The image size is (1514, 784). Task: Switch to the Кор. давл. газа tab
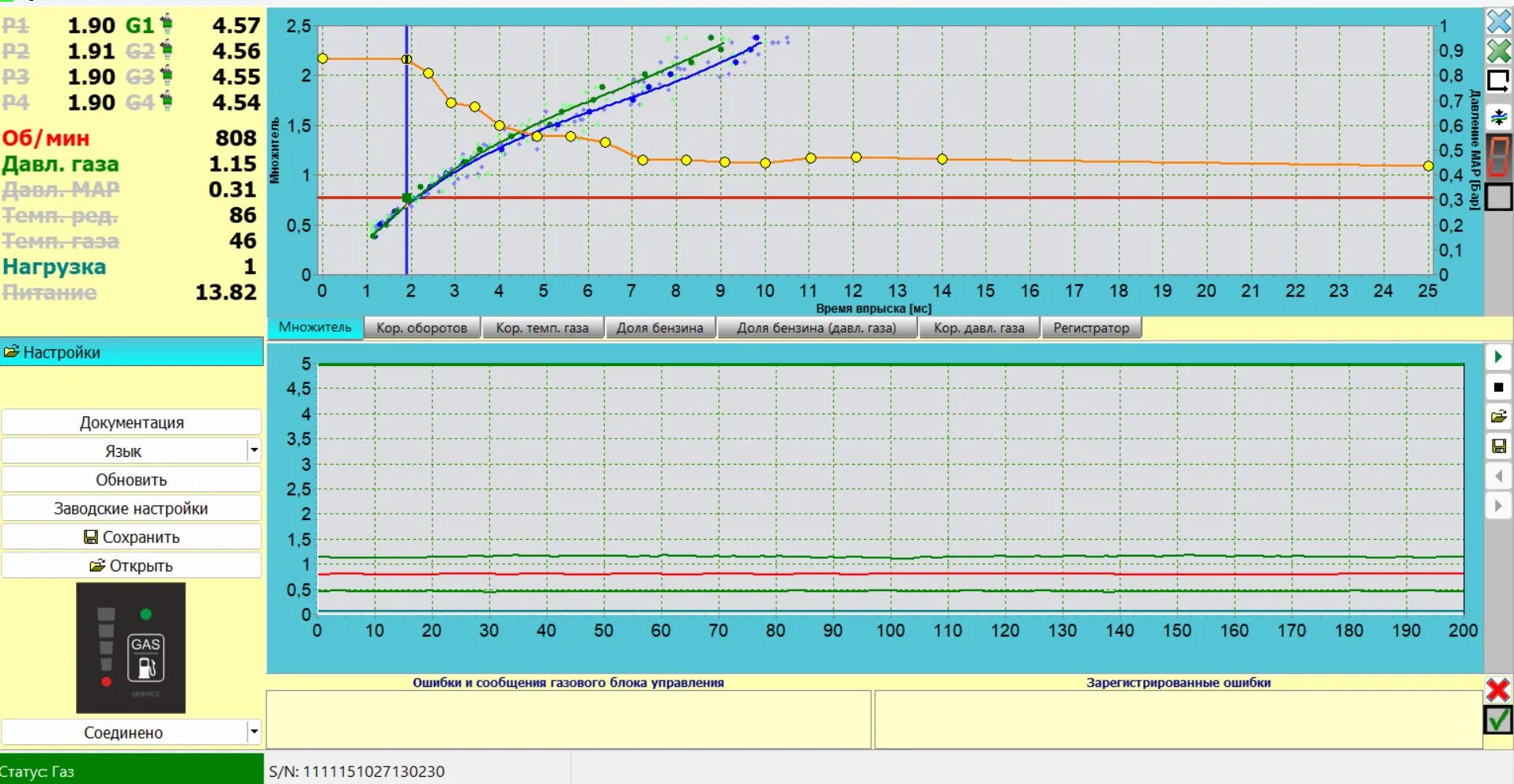coord(979,328)
